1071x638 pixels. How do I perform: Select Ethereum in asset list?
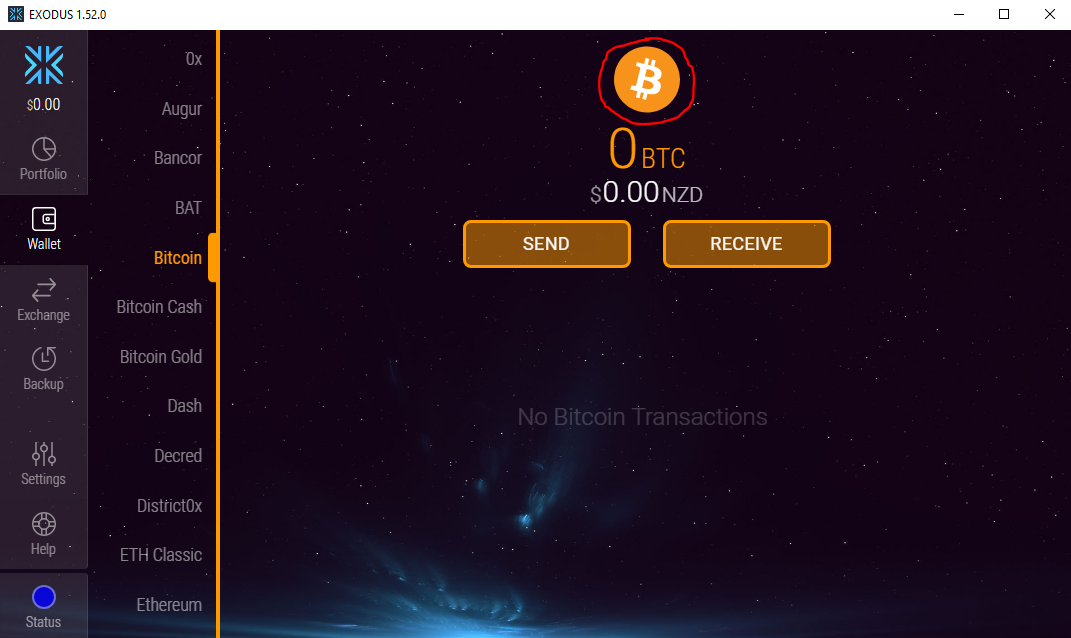click(x=169, y=605)
